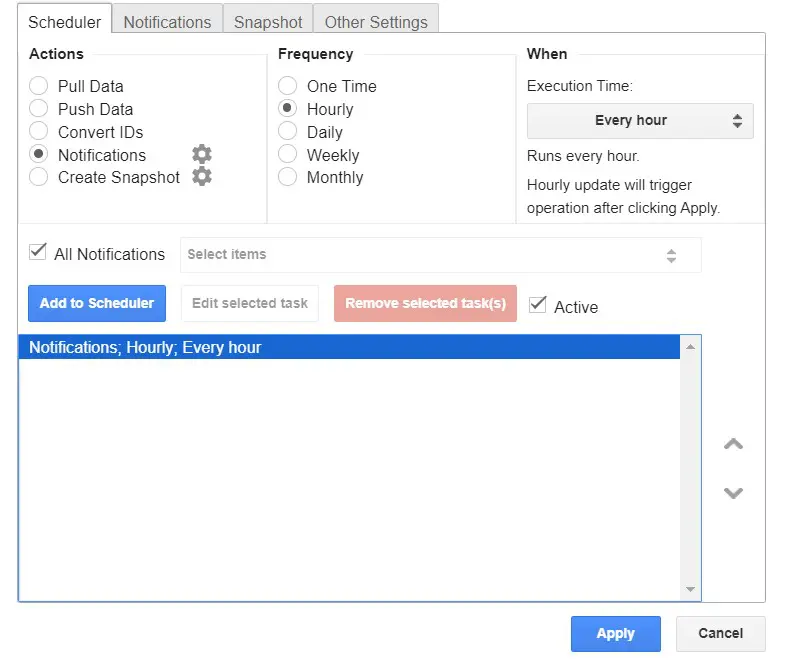Expand the Select items dropdown
Viewport: 792px width, 672px height.
point(440,255)
